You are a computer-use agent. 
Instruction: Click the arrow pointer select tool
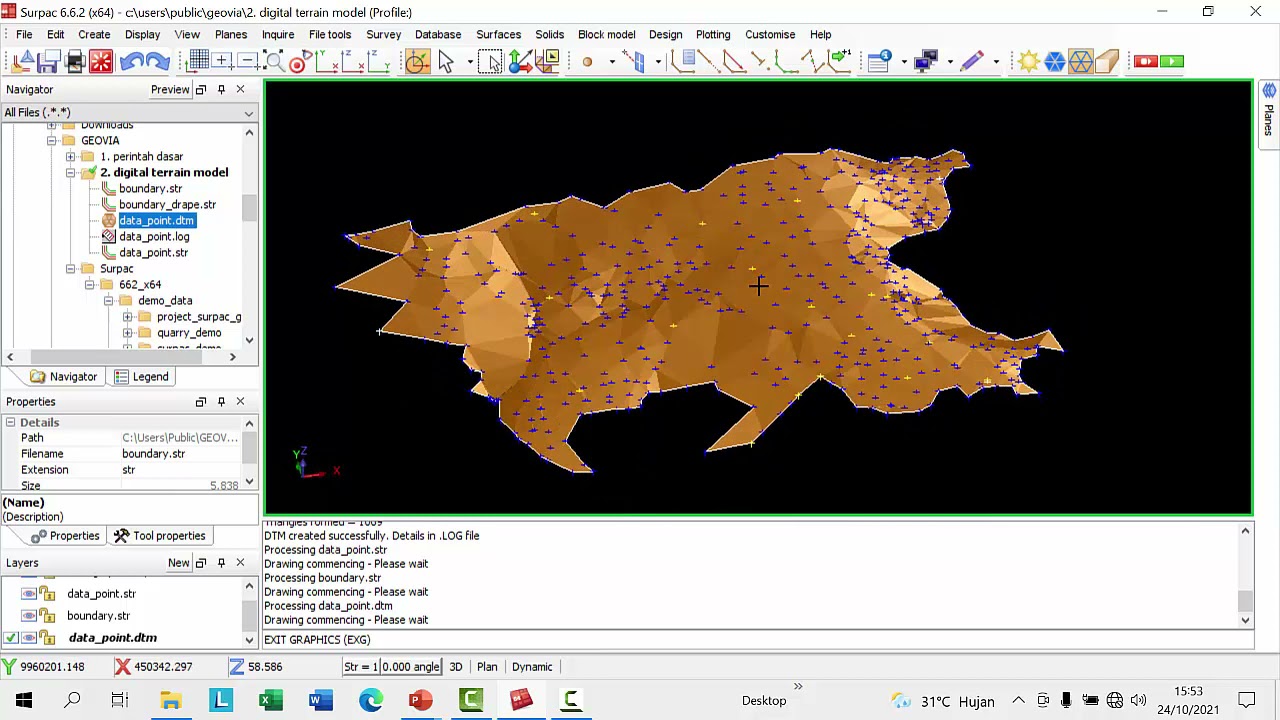click(x=446, y=62)
